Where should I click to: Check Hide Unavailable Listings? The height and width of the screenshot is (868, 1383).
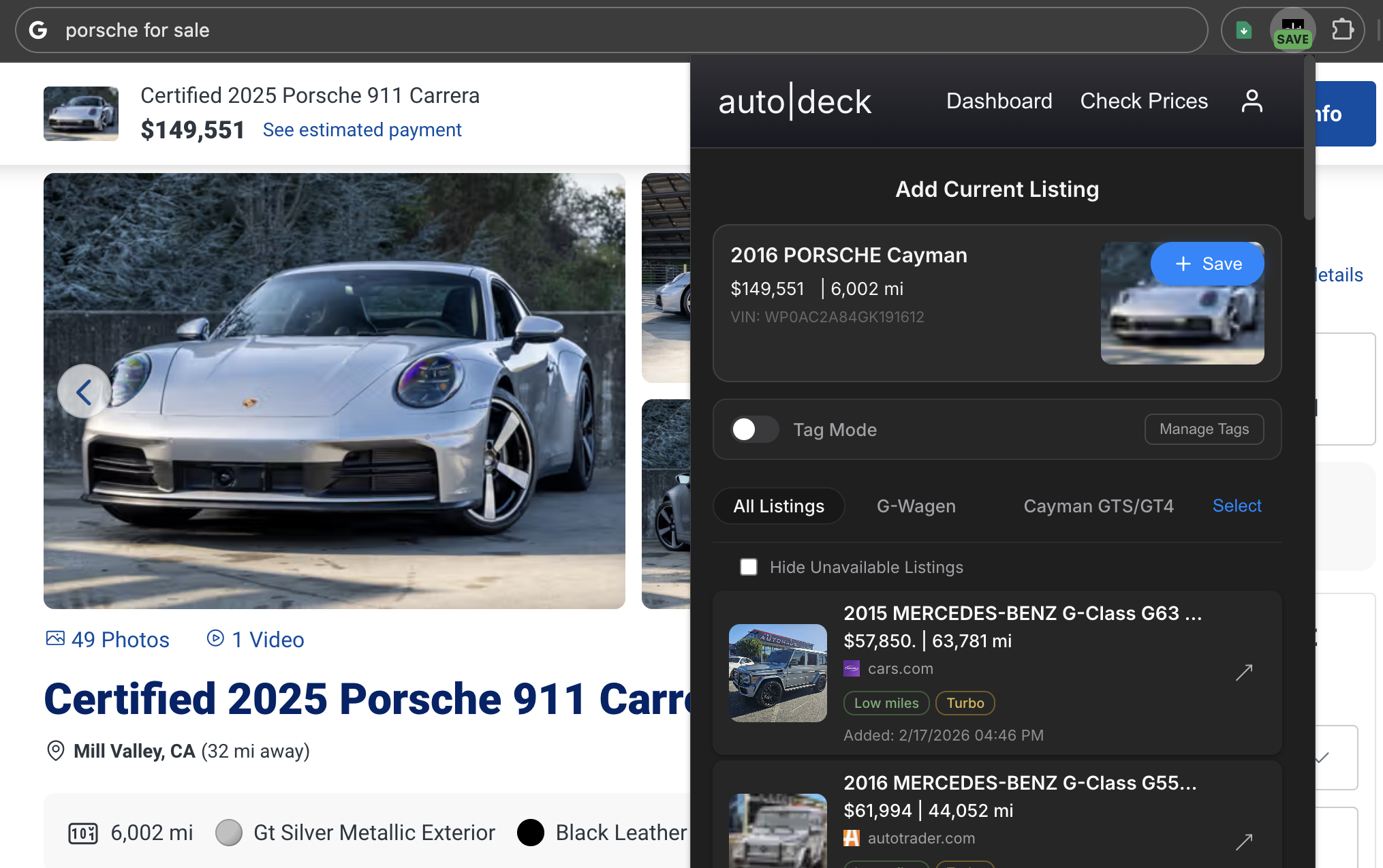tap(749, 566)
